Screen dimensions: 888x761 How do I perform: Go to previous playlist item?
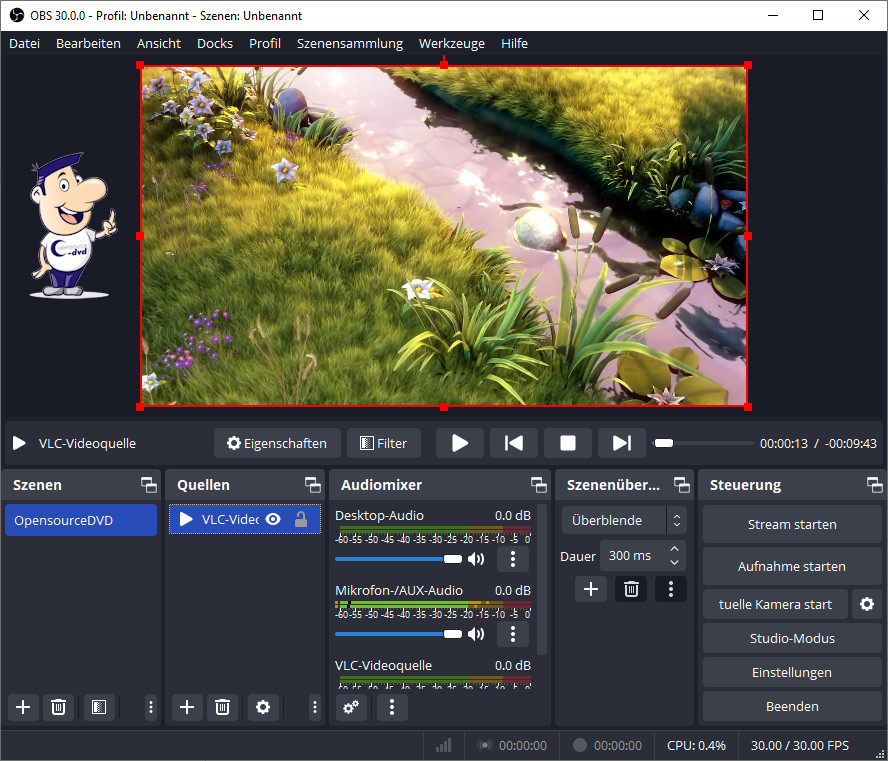[x=513, y=443]
